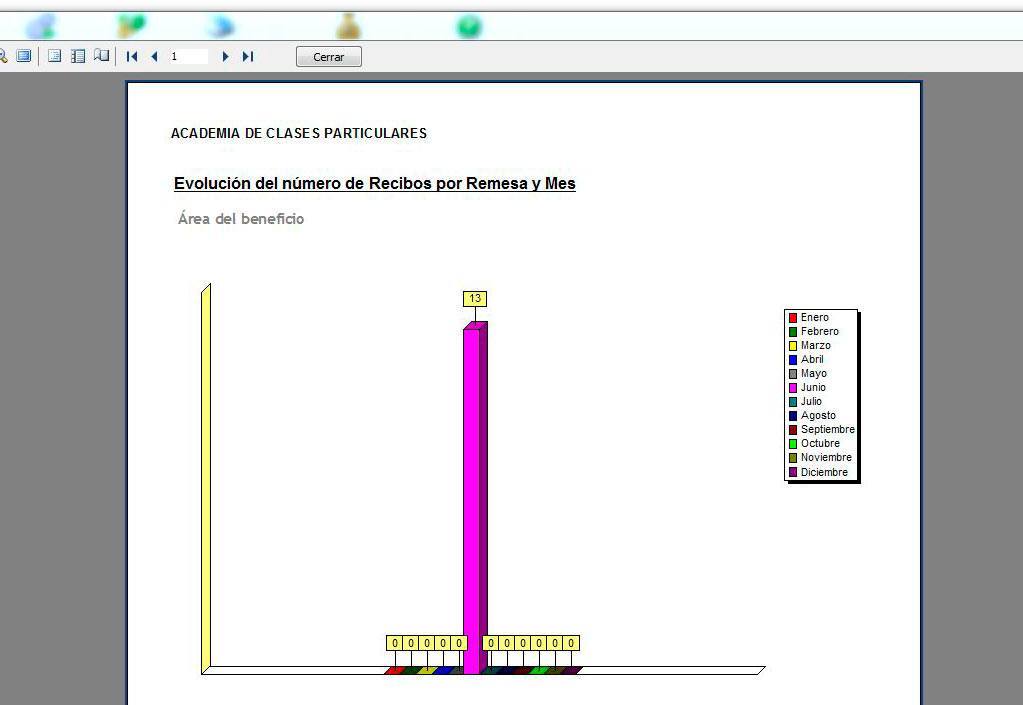
Task: Click the Diciembre legend entry
Action: [x=824, y=472]
